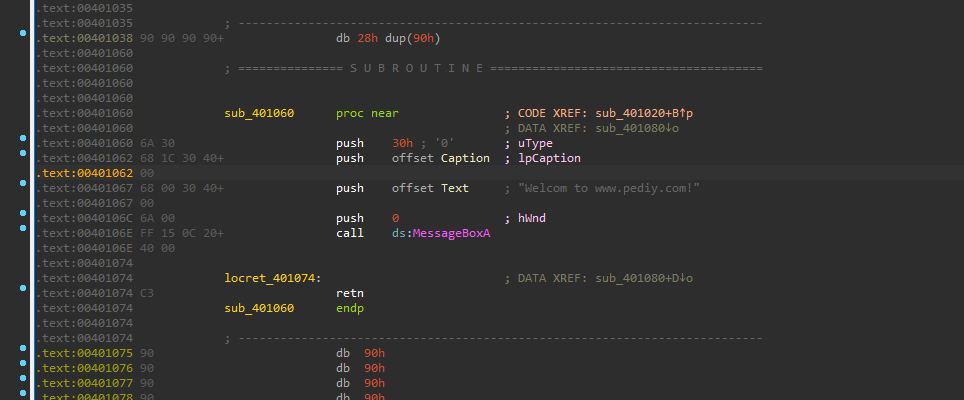Toggle breakpoint dot beside the retn instruction

tap(23, 293)
